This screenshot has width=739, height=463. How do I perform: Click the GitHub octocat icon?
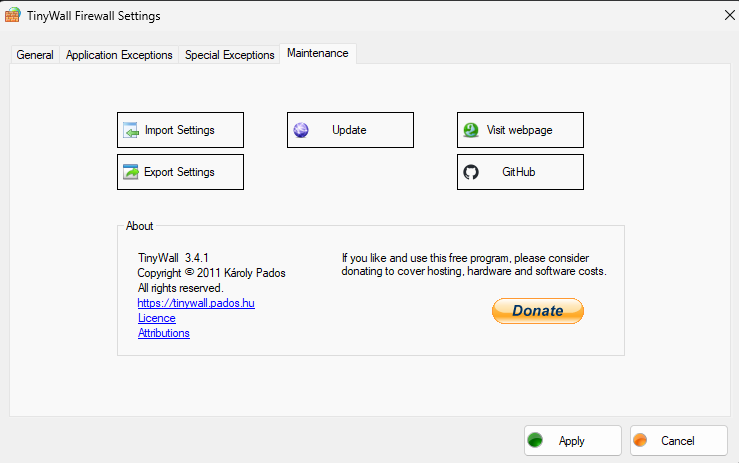point(471,172)
